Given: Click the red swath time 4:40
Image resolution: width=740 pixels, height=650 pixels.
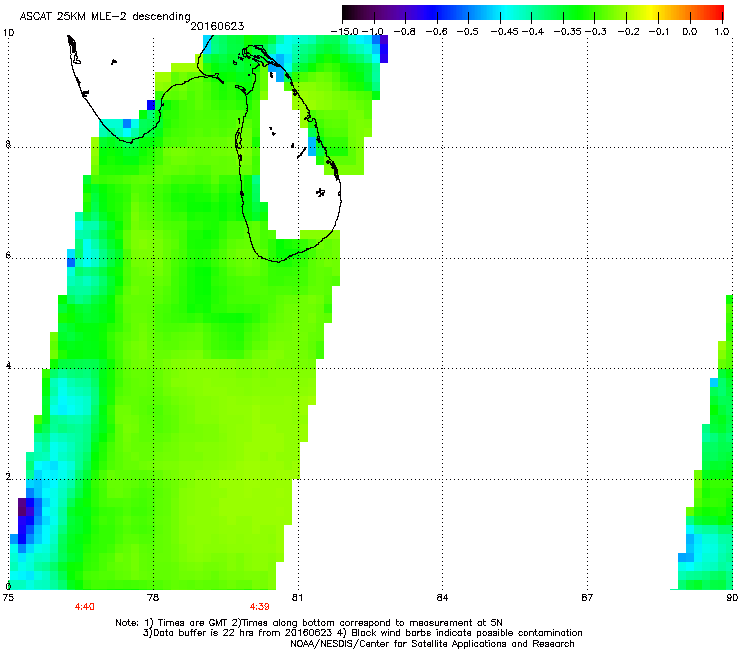Looking at the screenshot, I should 84,607.
